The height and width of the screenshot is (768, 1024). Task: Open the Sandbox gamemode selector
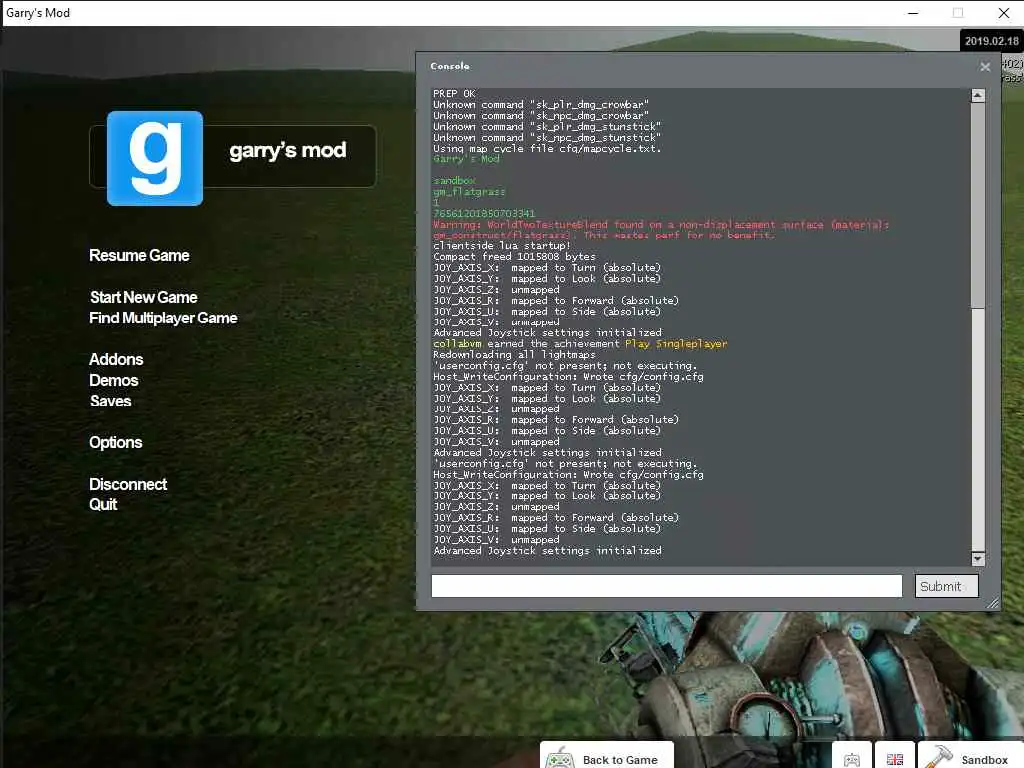970,757
